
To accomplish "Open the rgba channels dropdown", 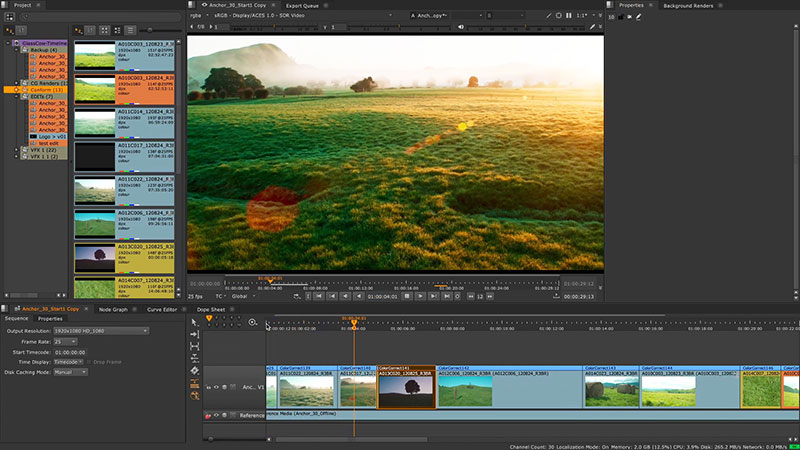I will 199,16.
